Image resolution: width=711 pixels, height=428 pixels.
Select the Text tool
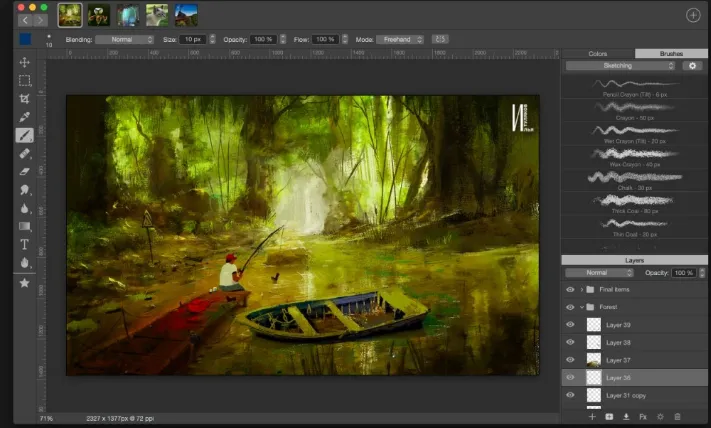[24, 244]
